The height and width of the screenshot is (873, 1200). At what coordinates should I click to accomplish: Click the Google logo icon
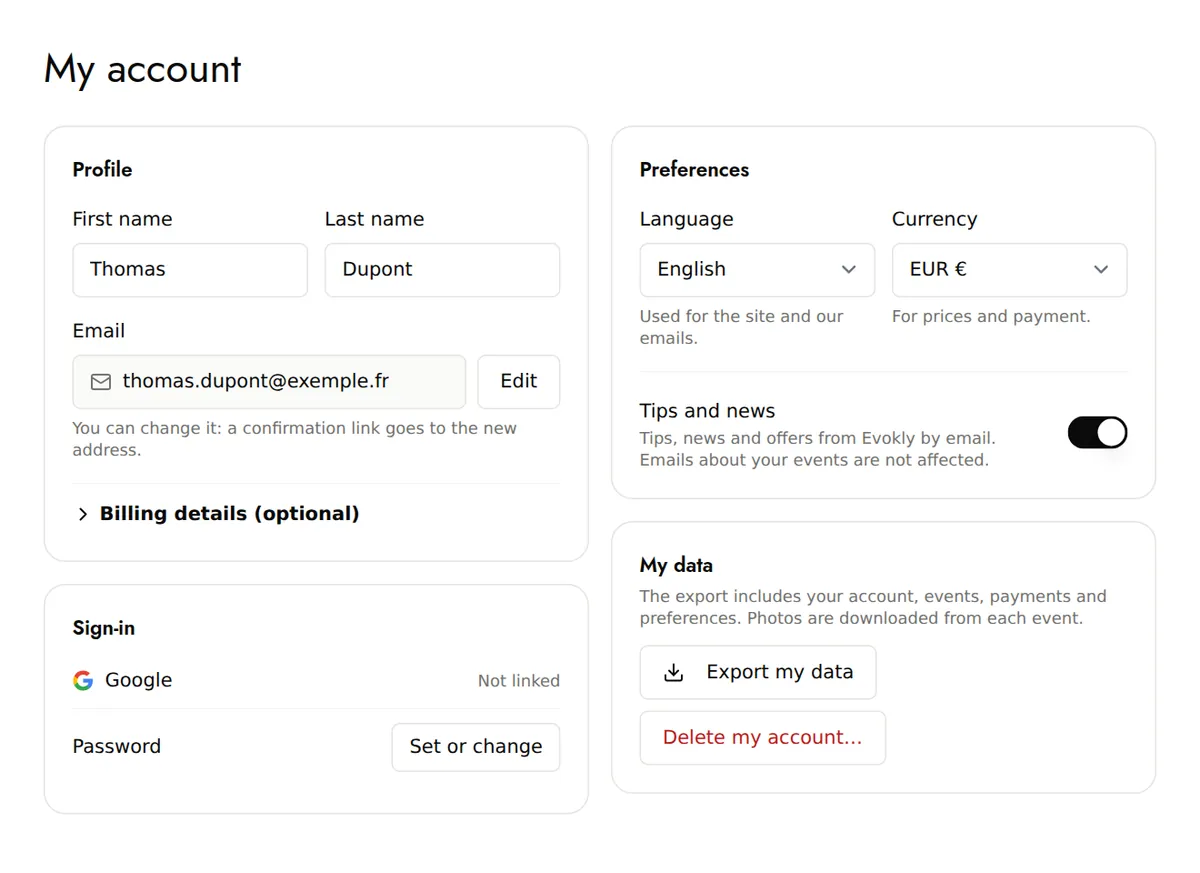click(x=83, y=681)
